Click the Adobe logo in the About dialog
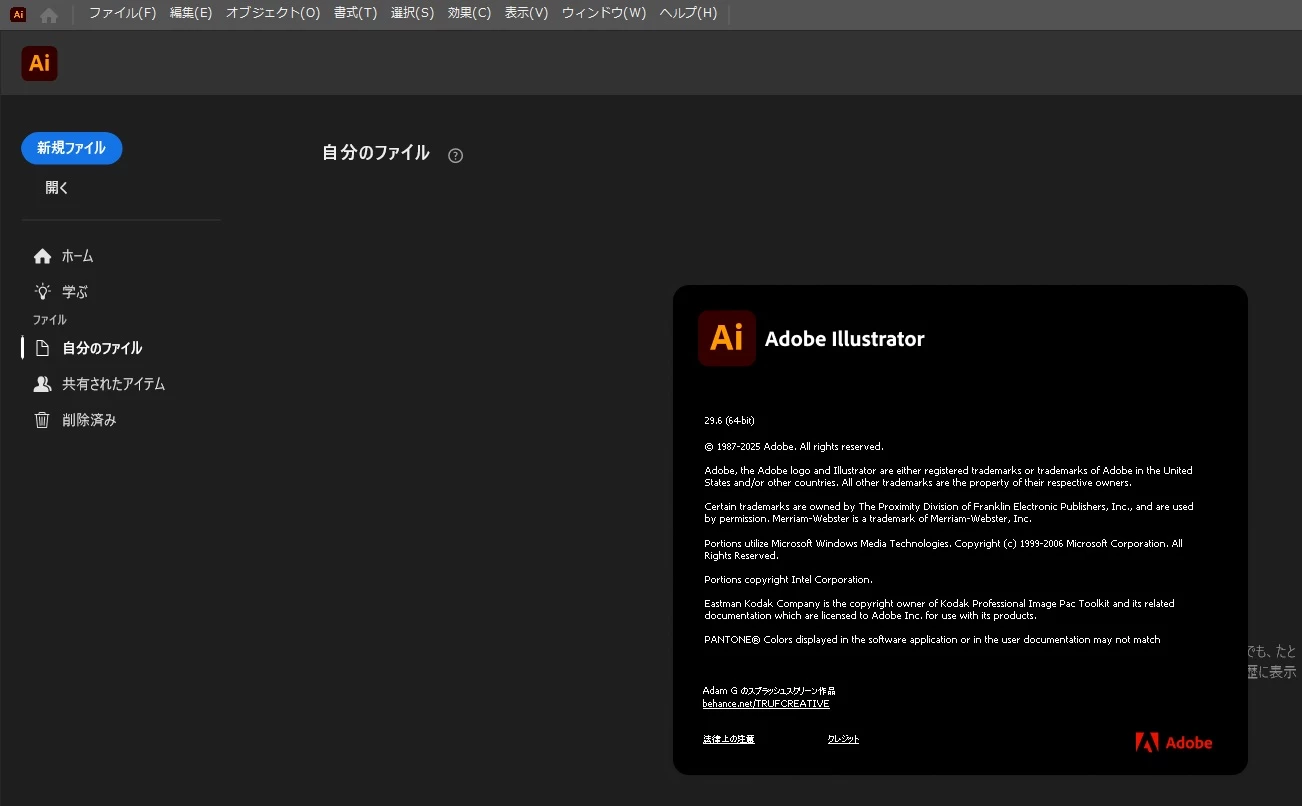Screen dimensions: 1302x806 coord(1174,742)
